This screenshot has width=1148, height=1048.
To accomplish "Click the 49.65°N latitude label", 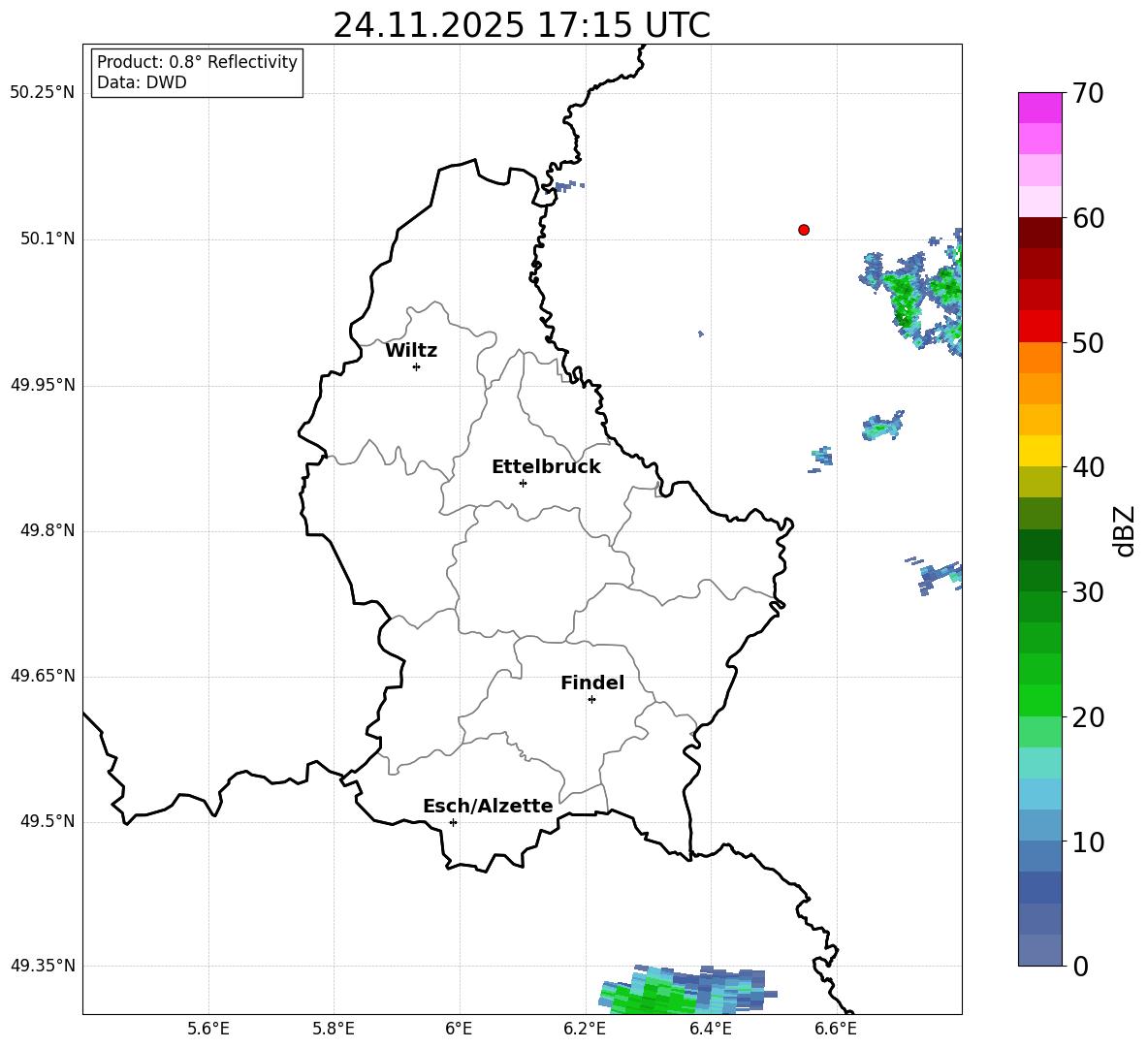I will pyautogui.click(x=43, y=676).
